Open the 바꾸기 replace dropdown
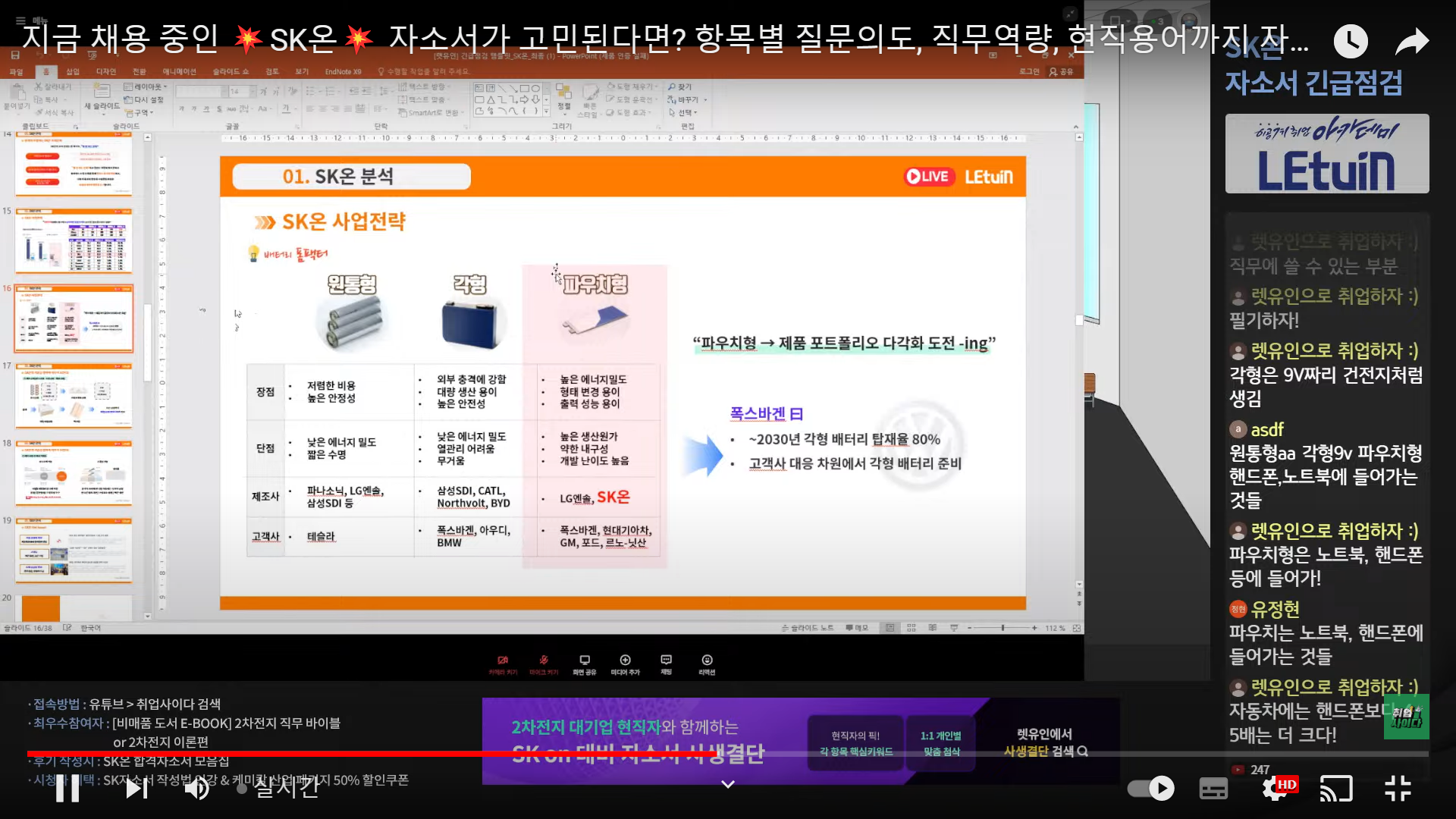The height and width of the screenshot is (819, 1456). (x=687, y=99)
